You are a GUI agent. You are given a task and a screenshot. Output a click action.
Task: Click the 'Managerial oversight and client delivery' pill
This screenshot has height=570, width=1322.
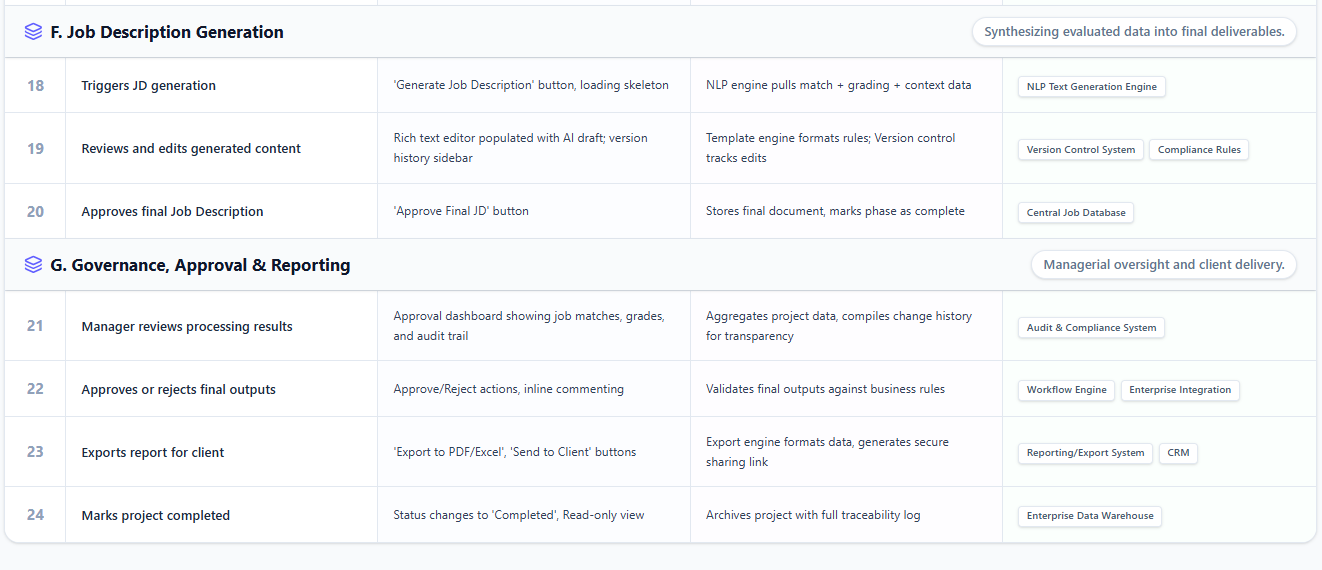[1164, 265]
